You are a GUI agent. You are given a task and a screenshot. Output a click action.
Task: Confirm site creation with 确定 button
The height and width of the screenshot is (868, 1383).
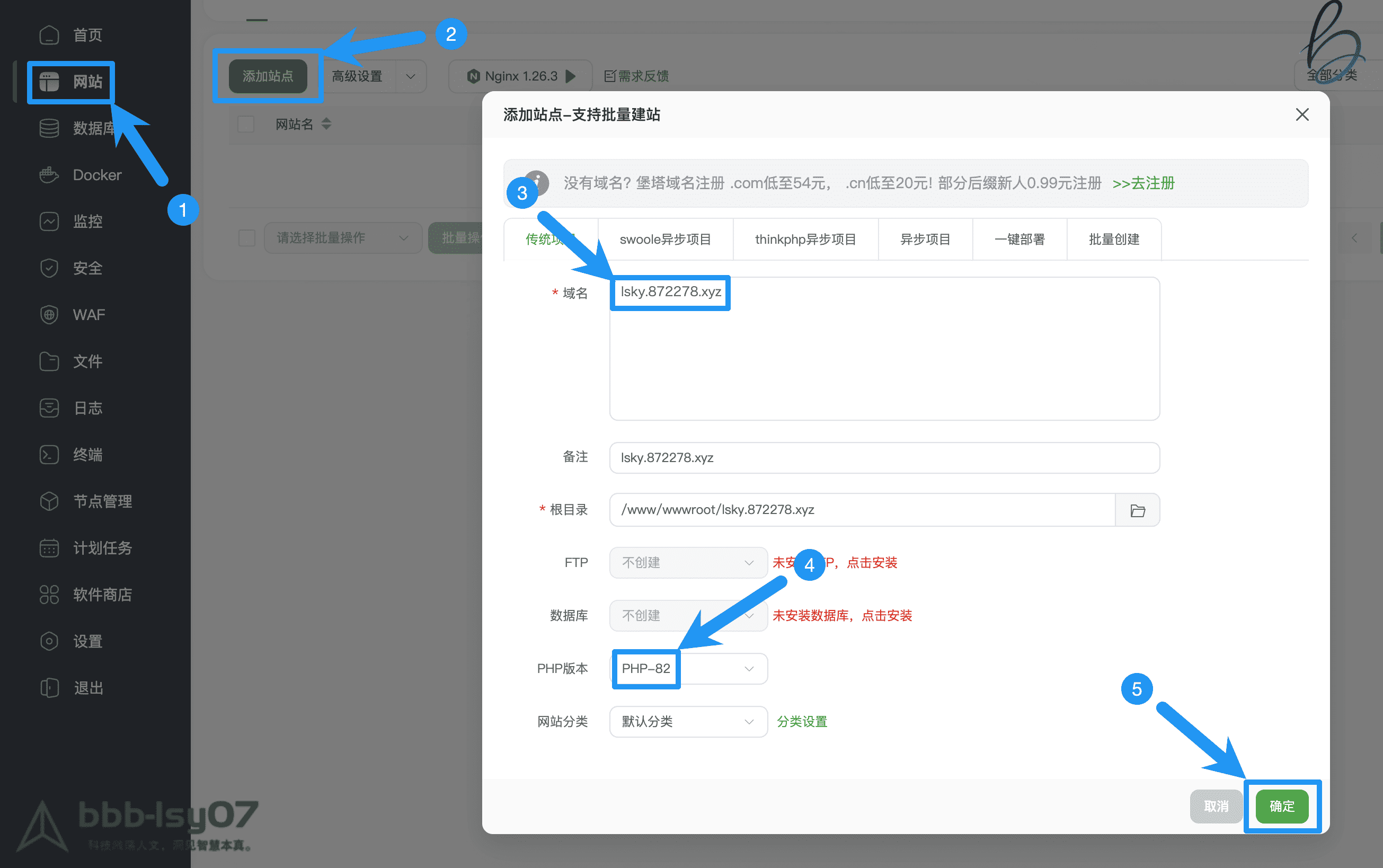[1282, 806]
